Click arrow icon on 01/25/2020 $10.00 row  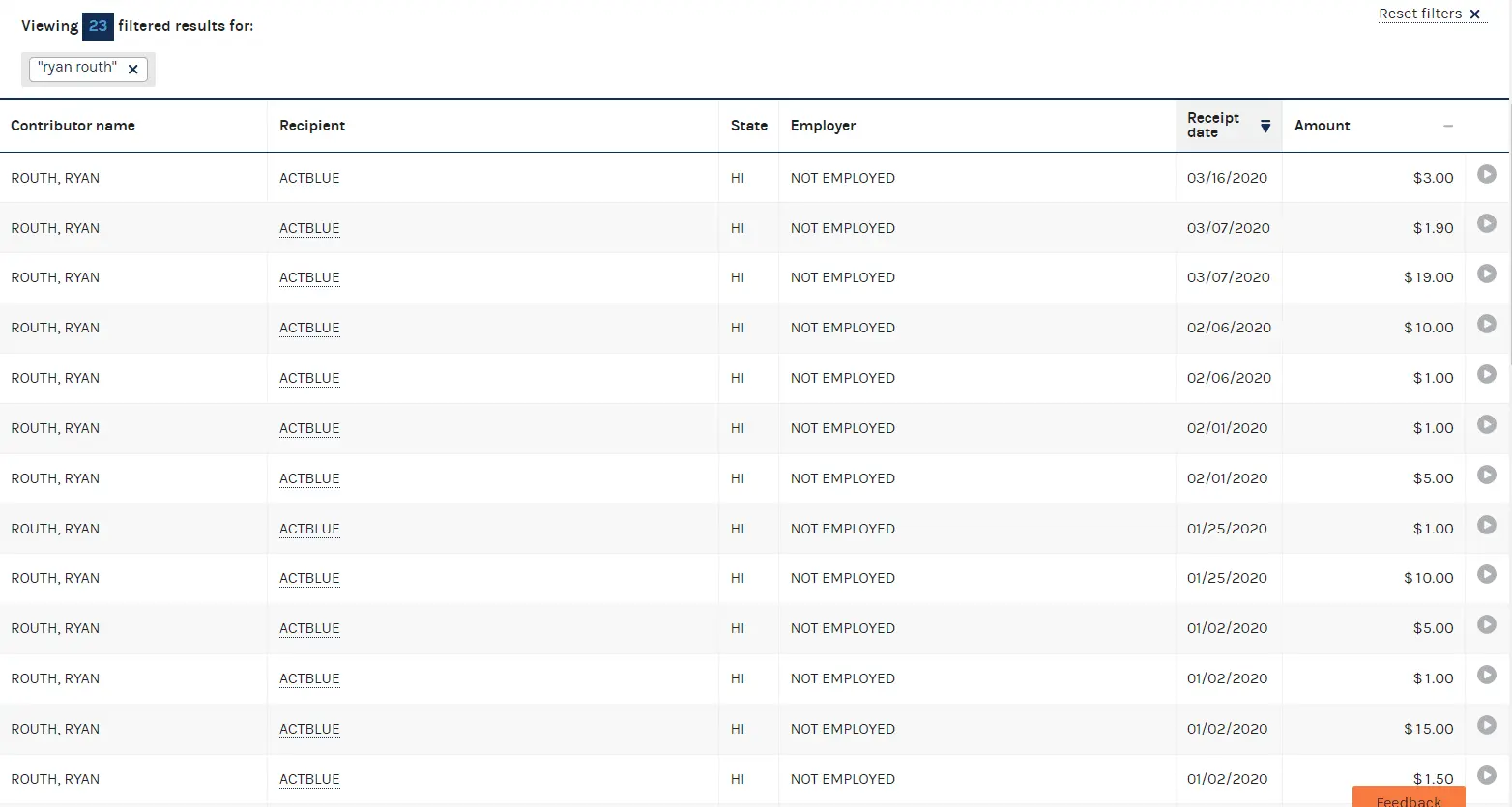1487,574
